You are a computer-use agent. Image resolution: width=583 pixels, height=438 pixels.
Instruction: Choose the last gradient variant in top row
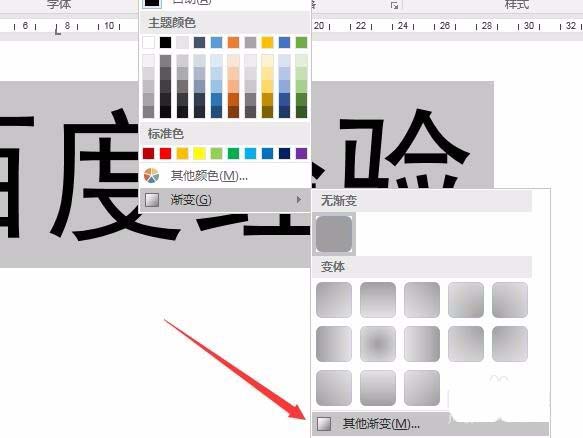(x=510, y=300)
